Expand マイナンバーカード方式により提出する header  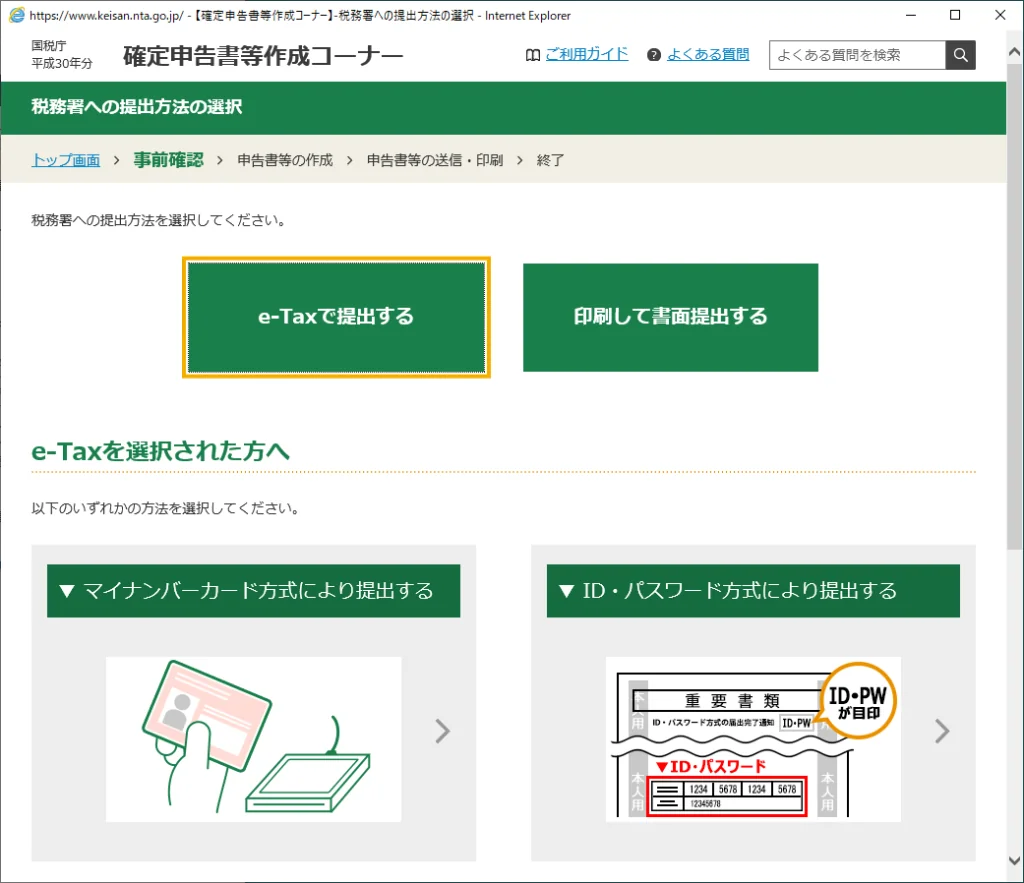click(x=253, y=591)
